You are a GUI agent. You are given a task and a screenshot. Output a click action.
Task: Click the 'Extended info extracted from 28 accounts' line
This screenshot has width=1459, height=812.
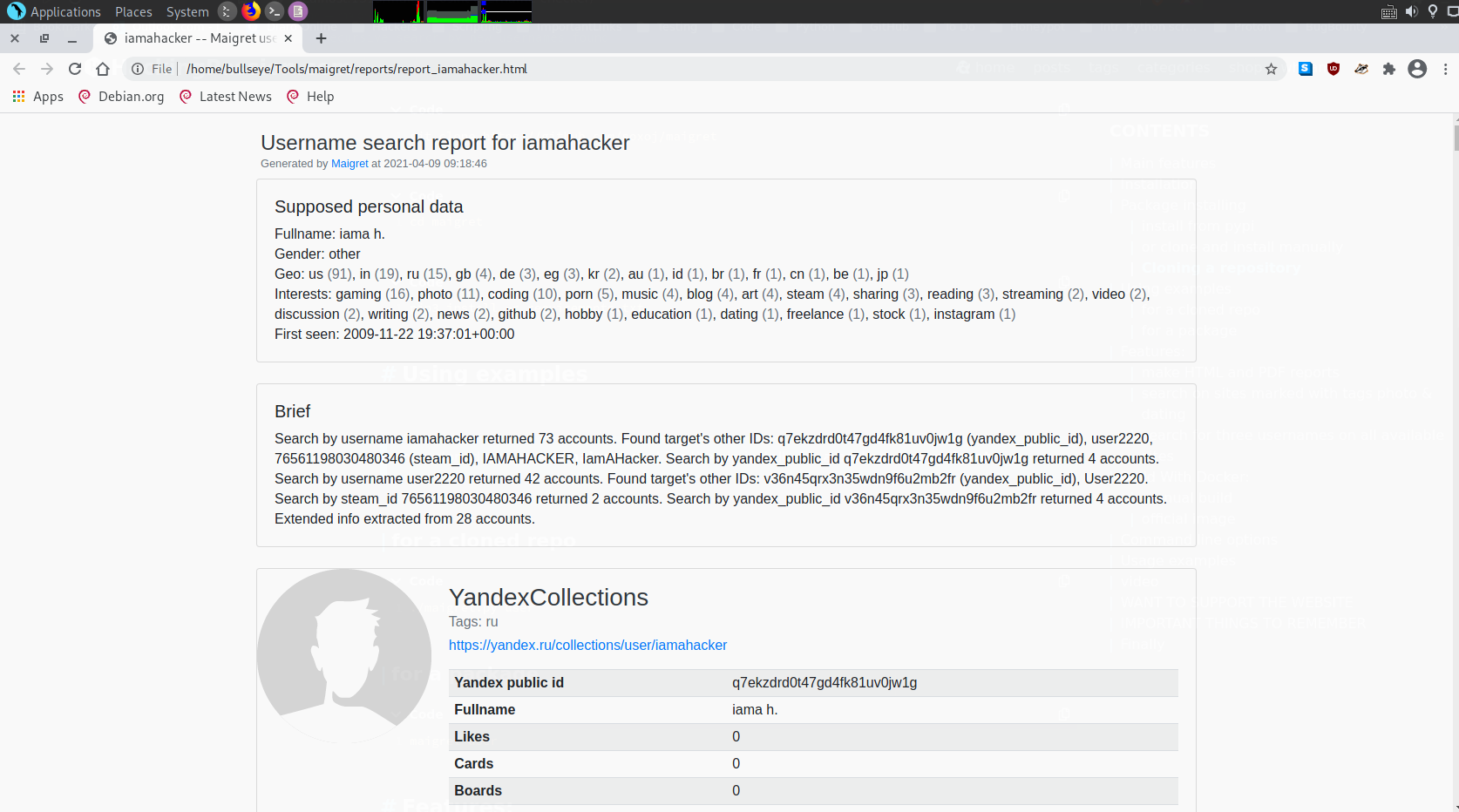(404, 518)
